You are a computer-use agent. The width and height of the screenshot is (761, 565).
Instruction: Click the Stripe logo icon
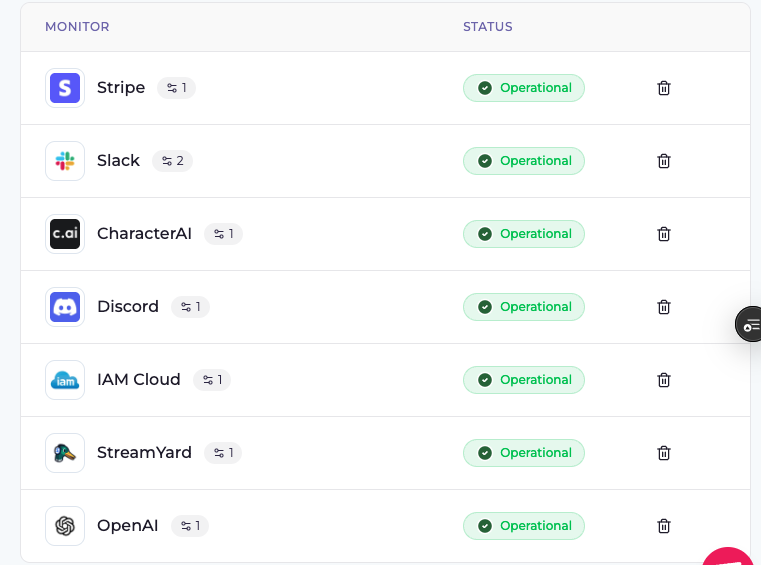click(65, 88)
